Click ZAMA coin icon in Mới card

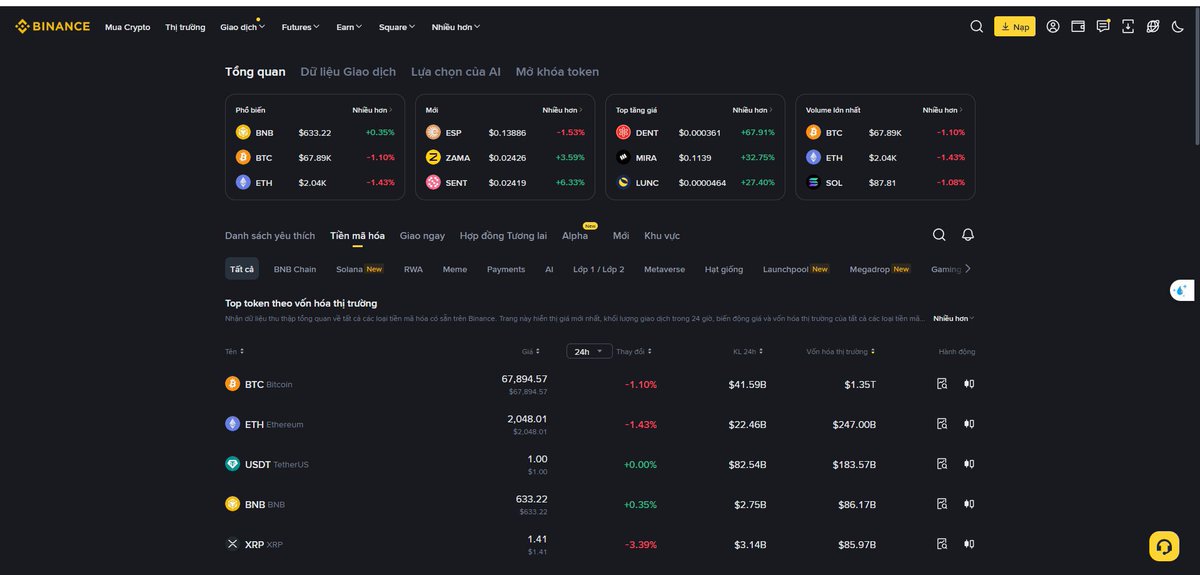pyautogui.click(x=433, y=157)
